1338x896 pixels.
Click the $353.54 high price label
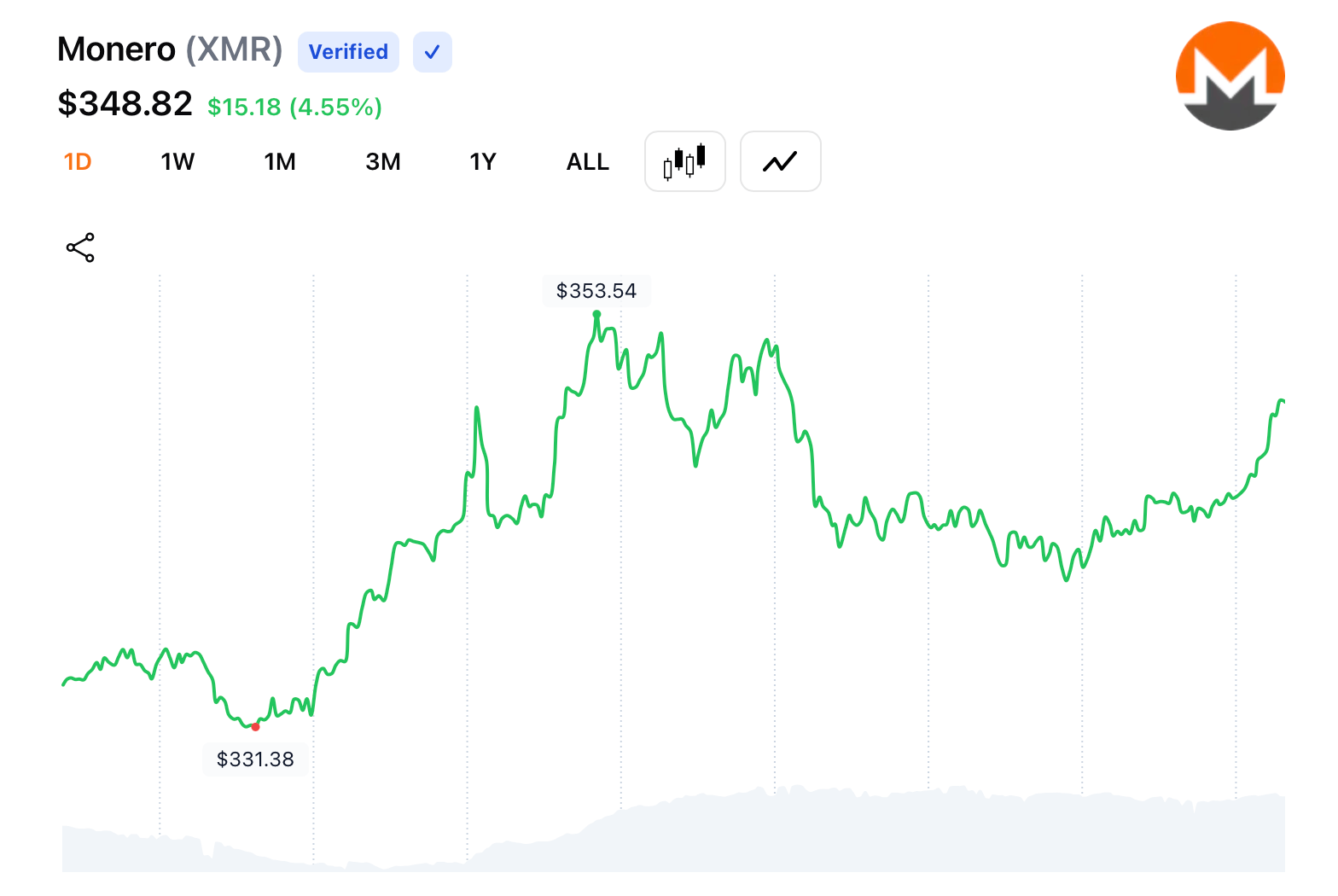[596, 291]
